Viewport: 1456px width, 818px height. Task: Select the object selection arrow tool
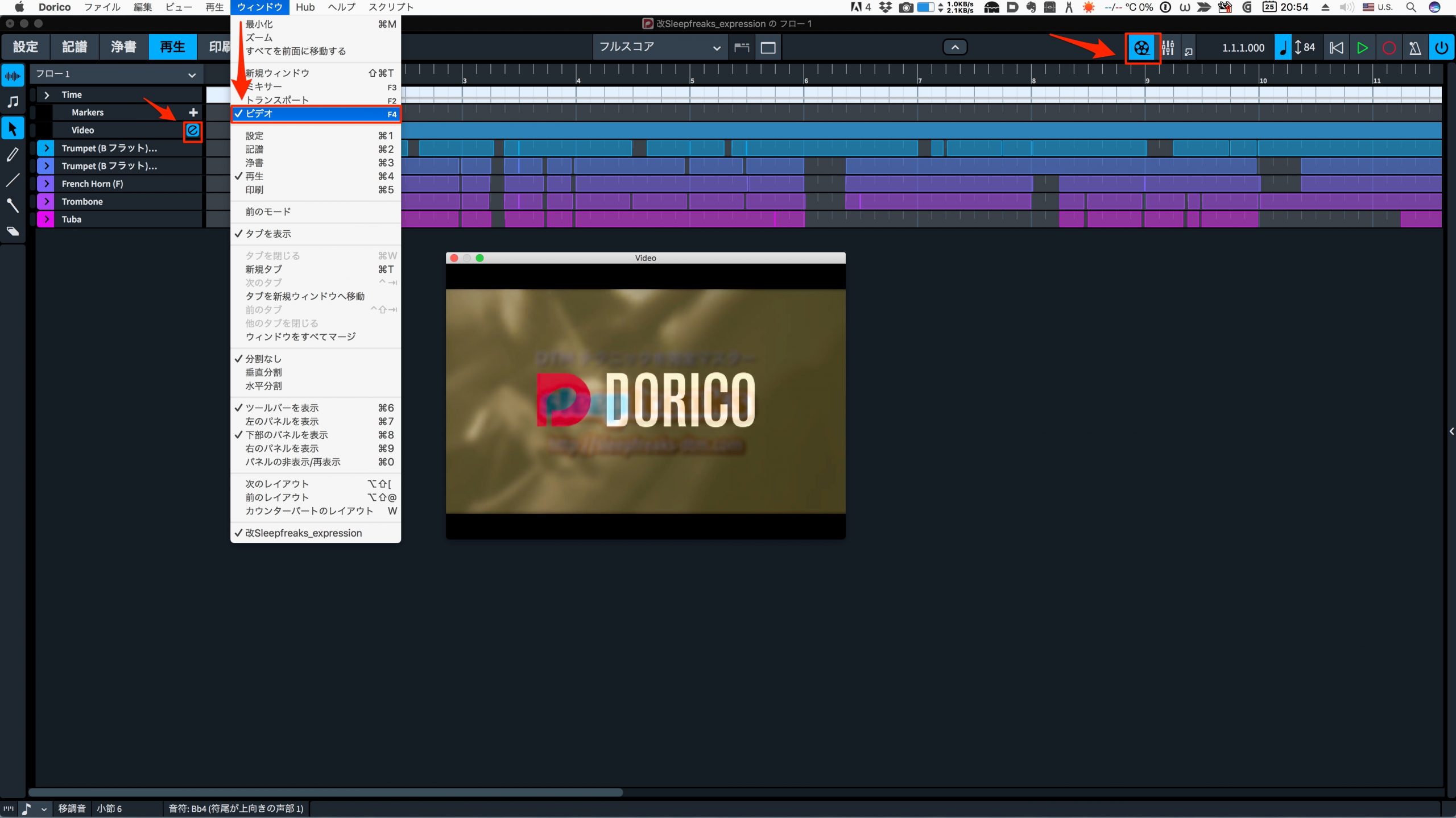coord(13,128)
